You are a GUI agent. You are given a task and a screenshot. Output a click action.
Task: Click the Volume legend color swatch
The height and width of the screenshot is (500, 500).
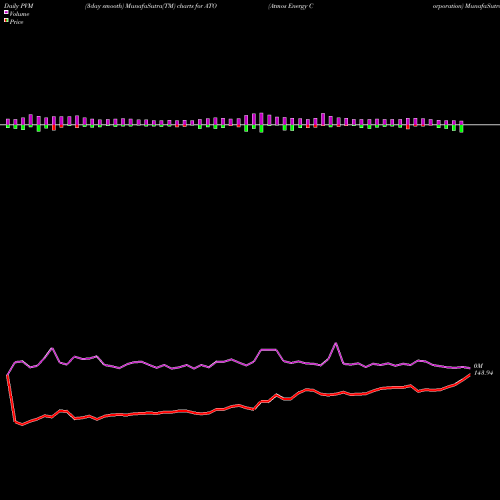[x=6, y=13]
